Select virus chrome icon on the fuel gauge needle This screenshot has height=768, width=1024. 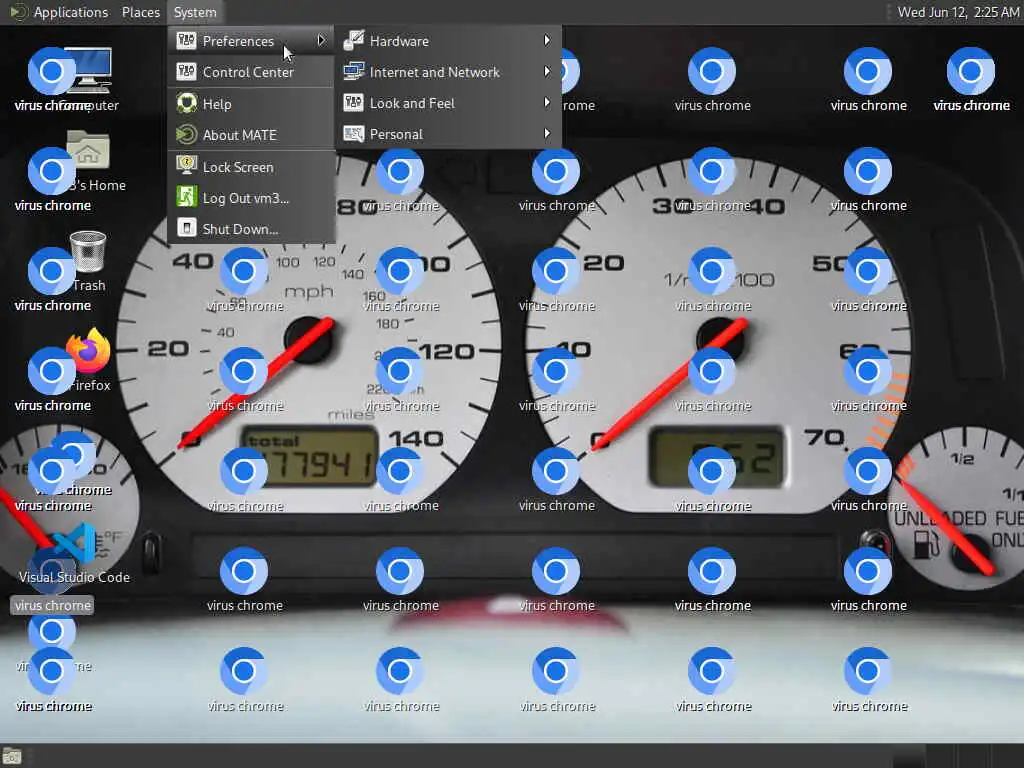(868, 471)
